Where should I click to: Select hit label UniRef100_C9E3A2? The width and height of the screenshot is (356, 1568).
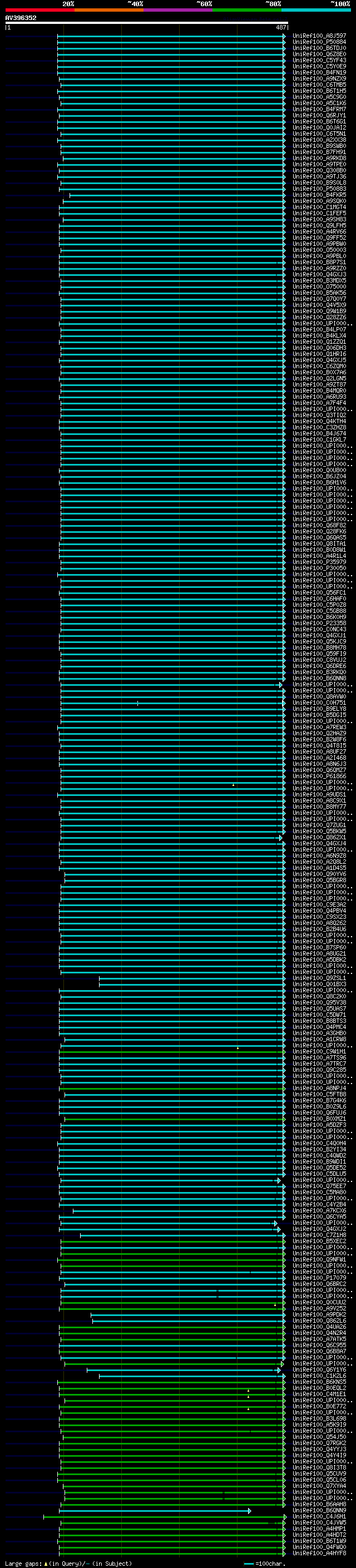click(x=319, y=904)
